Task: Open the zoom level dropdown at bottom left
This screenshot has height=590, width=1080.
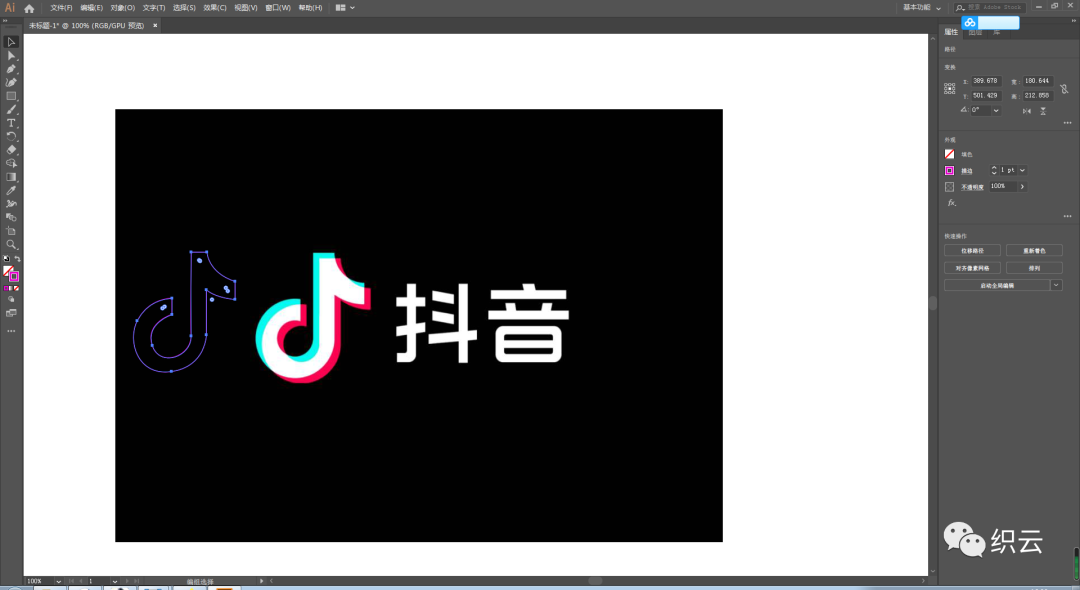Action: (59, 582)
